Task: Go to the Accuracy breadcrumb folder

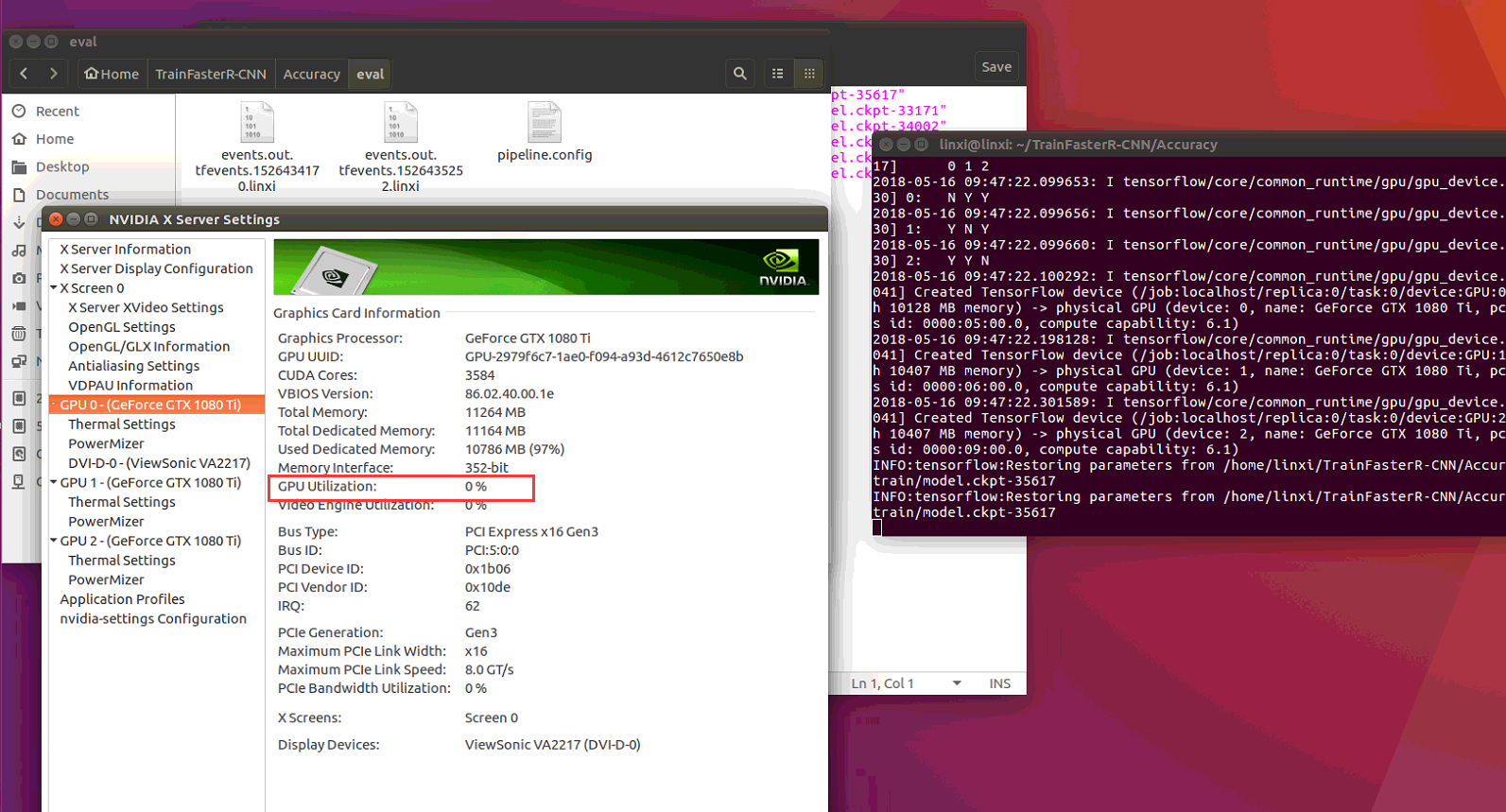Action: point(311,74)
